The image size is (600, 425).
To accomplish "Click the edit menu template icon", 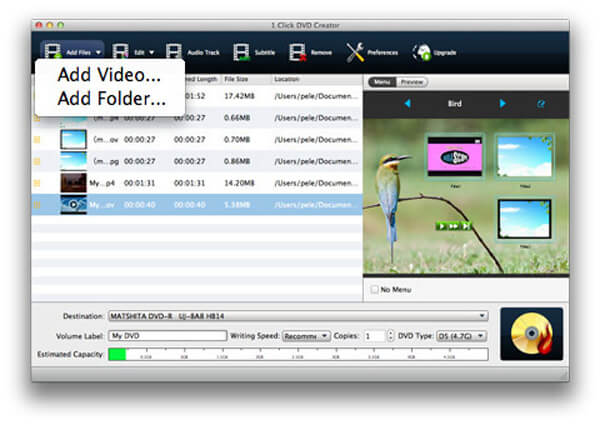I will 541,104.
